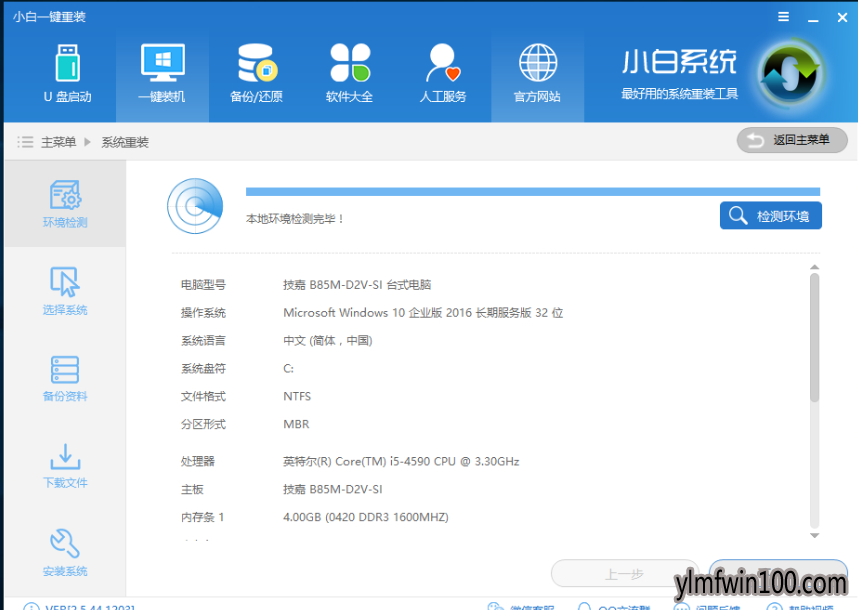
Task: Click 返回主菜单 button
Action: pyautogui.click(x=792, y=140)
